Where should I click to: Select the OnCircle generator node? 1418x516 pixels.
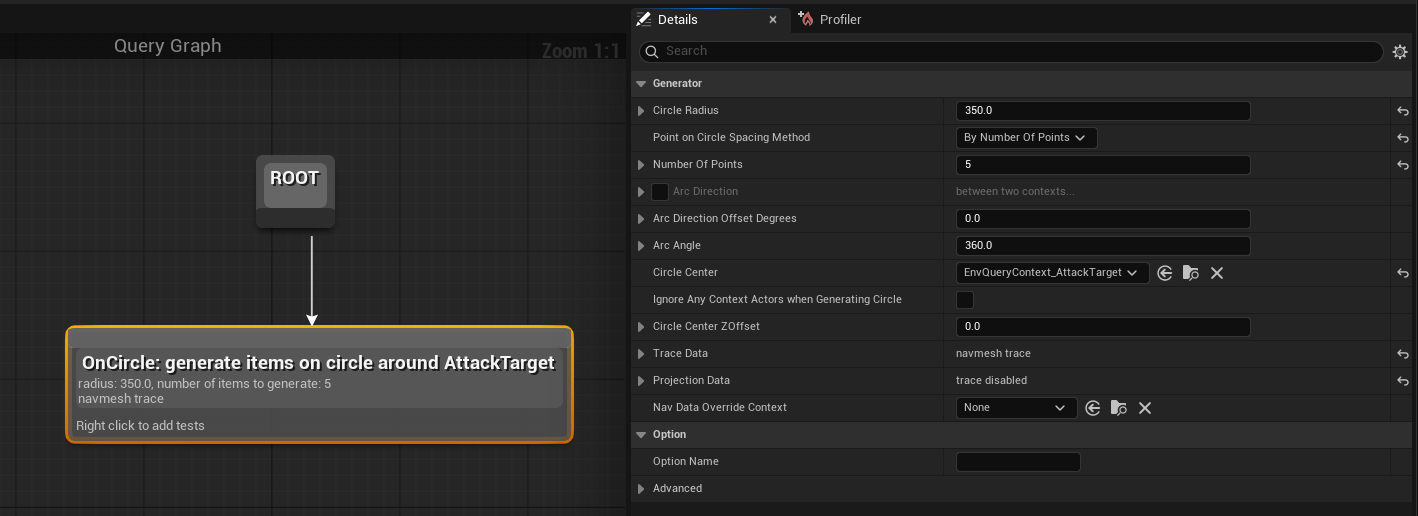[x=319, y=384]
